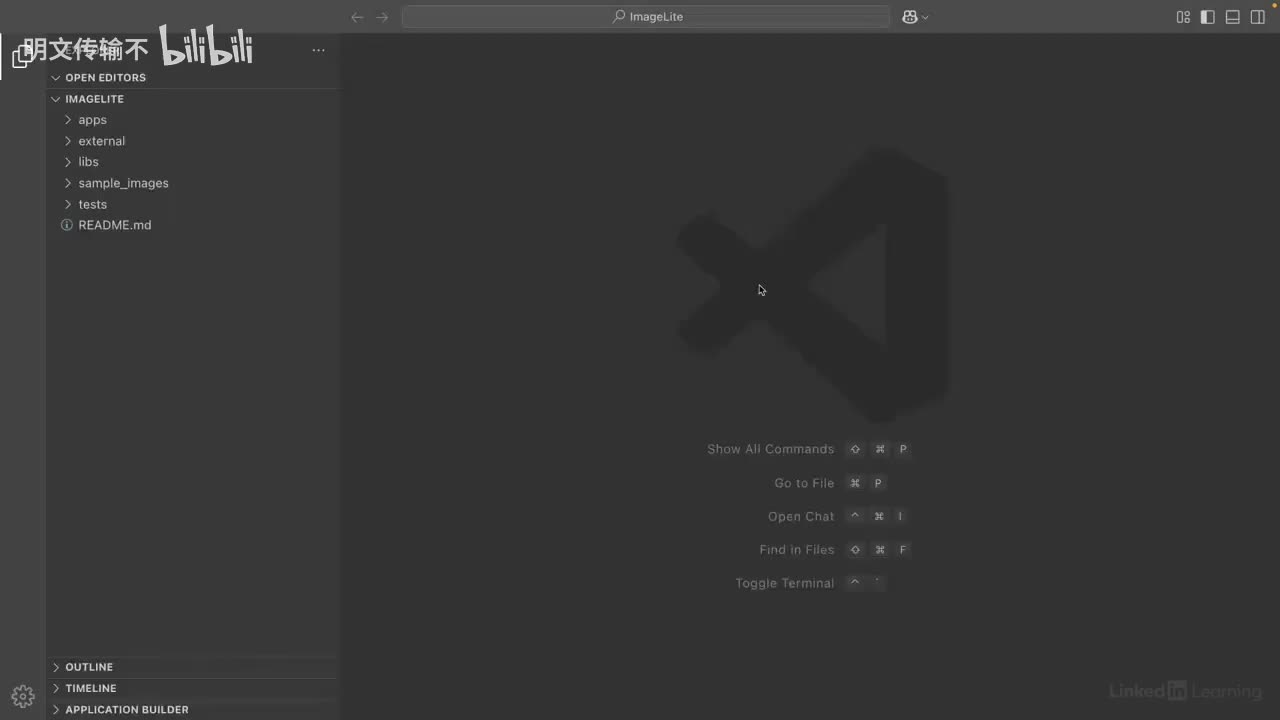Image resolution: width=1280 pixels, height=720 pixels.
Task: Expand the tests folder
Action: (192, 204)
